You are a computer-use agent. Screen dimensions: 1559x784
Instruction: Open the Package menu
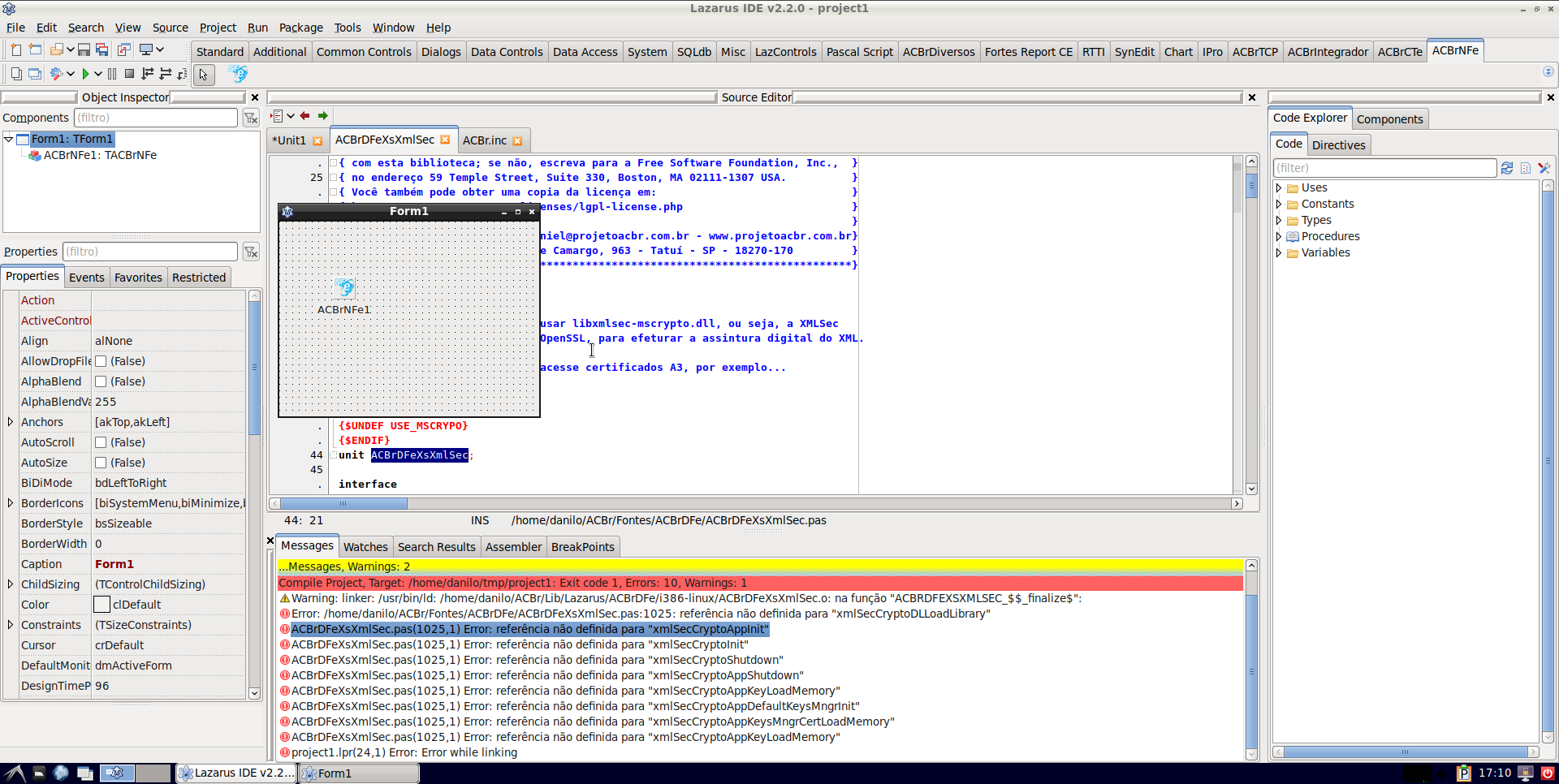tap(300, 28)
